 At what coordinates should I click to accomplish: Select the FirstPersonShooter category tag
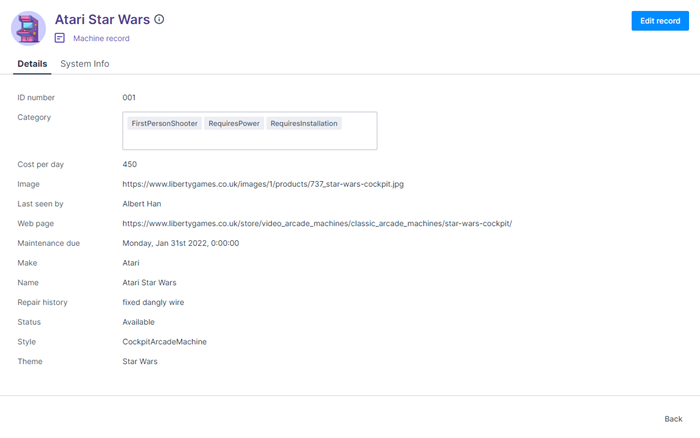[164, 124]
